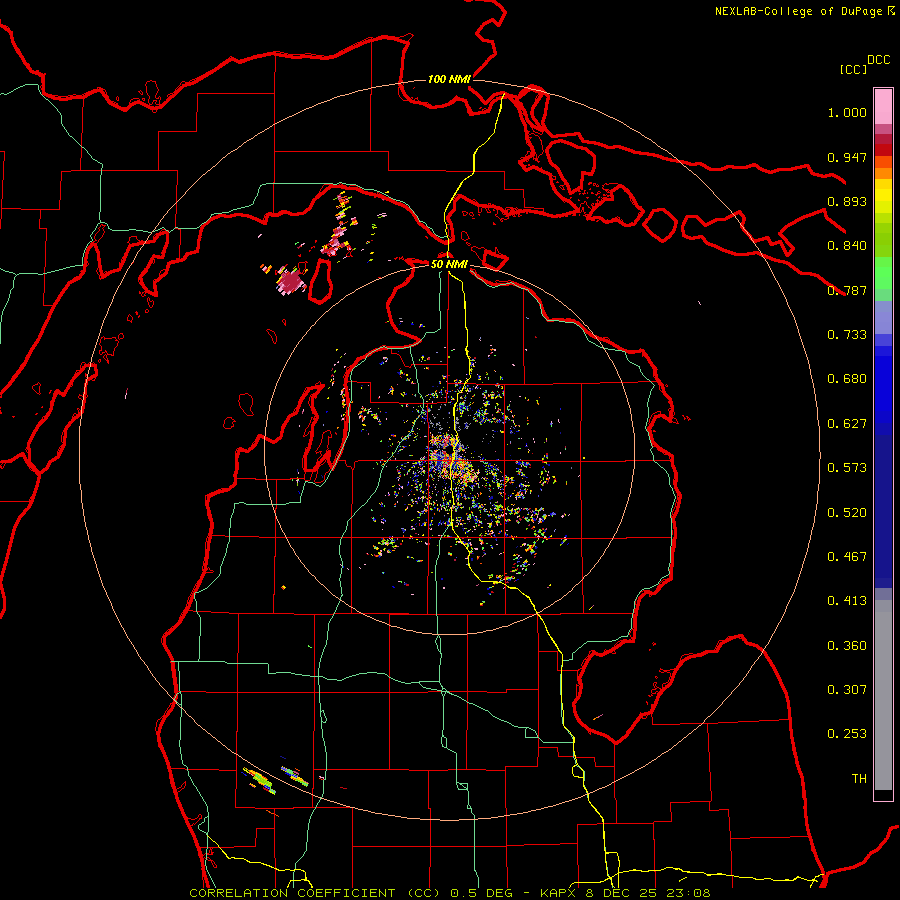Screen dimensions: 900x900
Task: Click the Correlation Coefficient KAPX caption
Action: [x=450, y=893]
